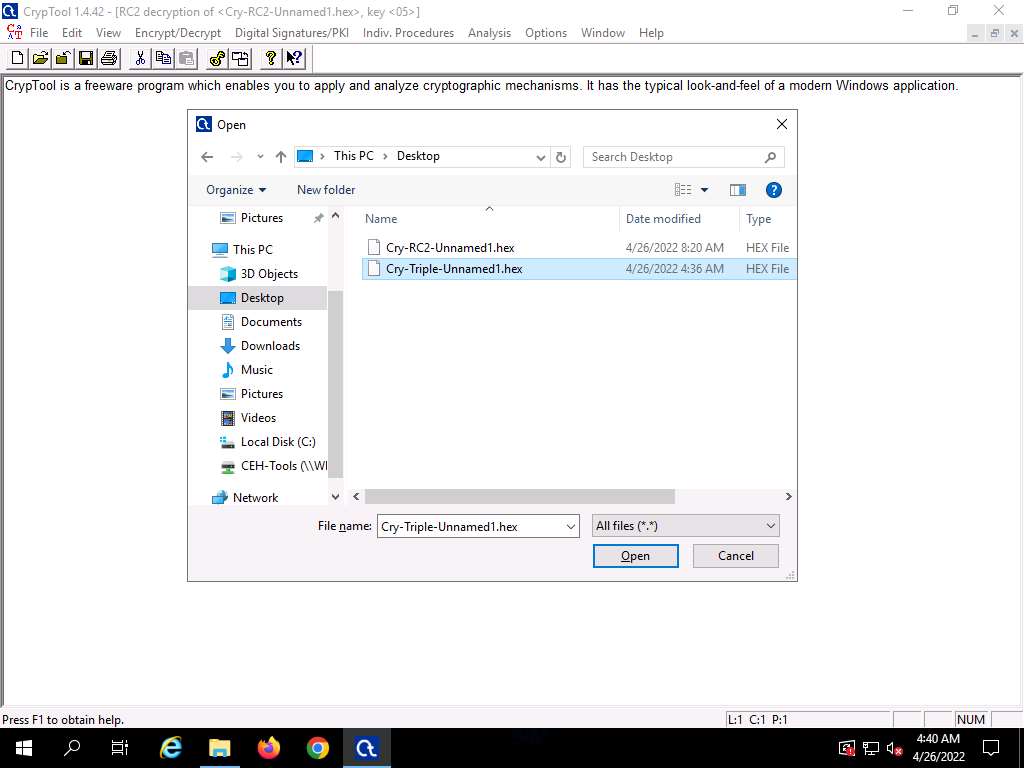Open the dialog's blue Help icon

(x=773, y=190)
